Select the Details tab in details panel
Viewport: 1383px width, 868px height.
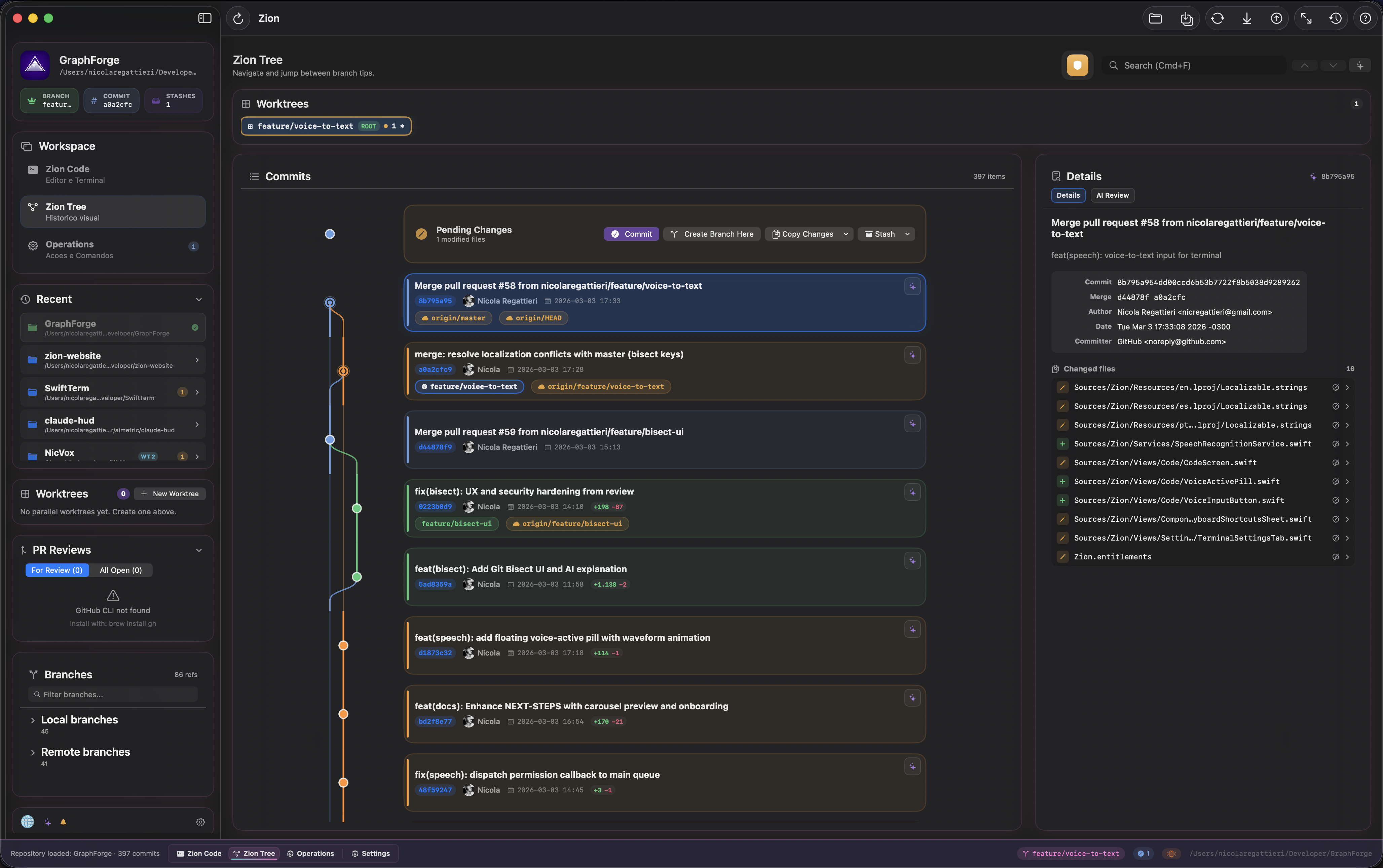[1068, 195]
